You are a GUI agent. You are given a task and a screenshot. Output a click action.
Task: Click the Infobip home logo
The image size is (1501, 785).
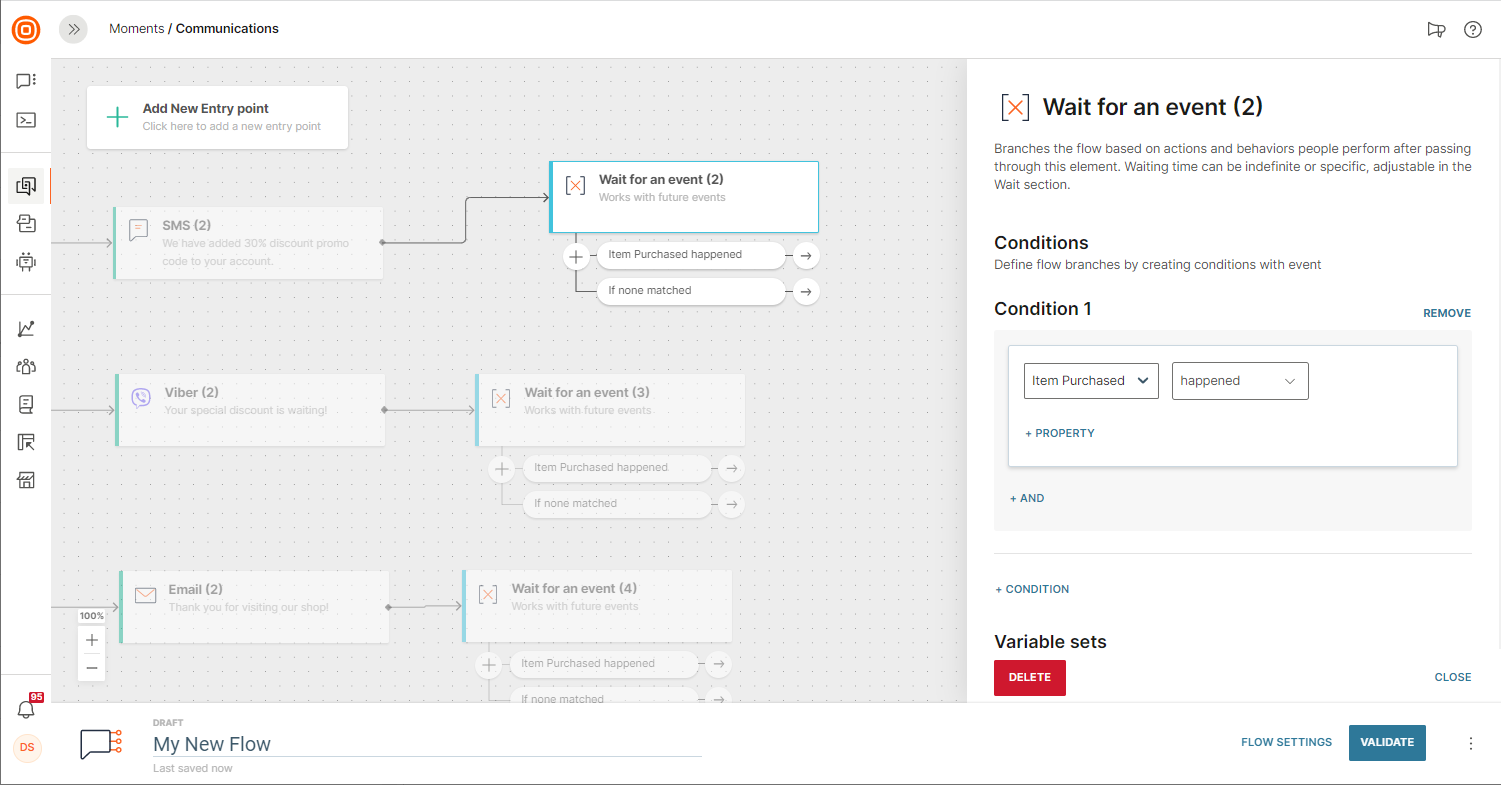26,29
